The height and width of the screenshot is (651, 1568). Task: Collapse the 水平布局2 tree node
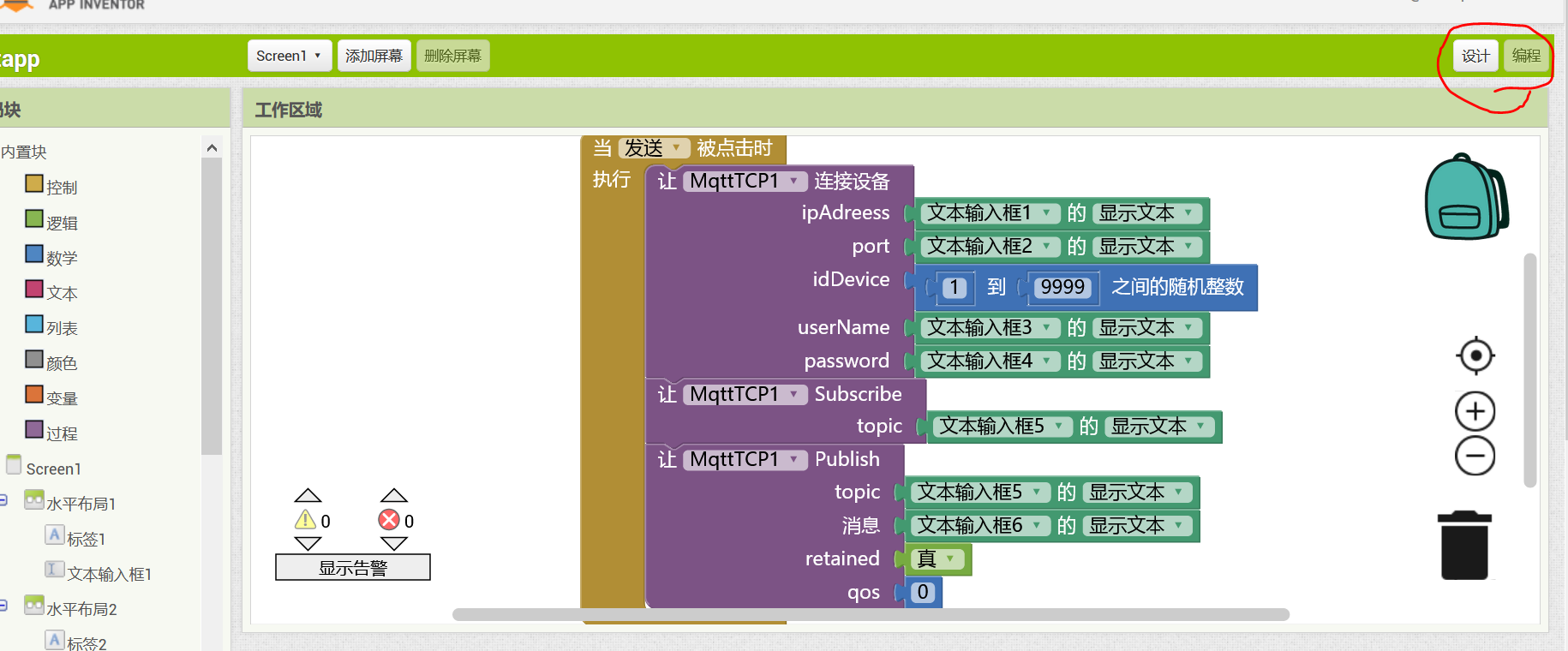[x=3, y=605]
